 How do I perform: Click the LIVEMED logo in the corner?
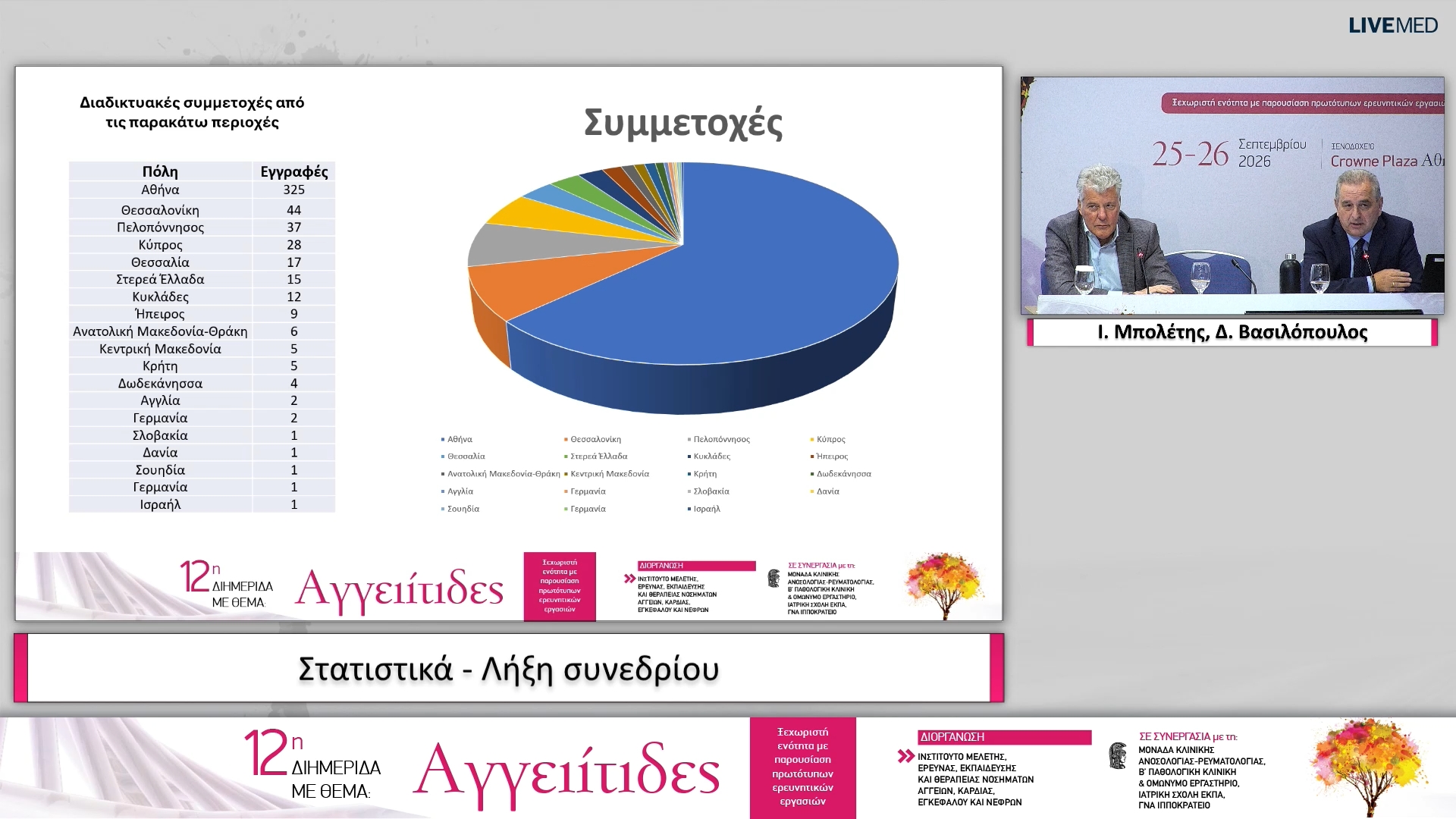click(1393, 25)
